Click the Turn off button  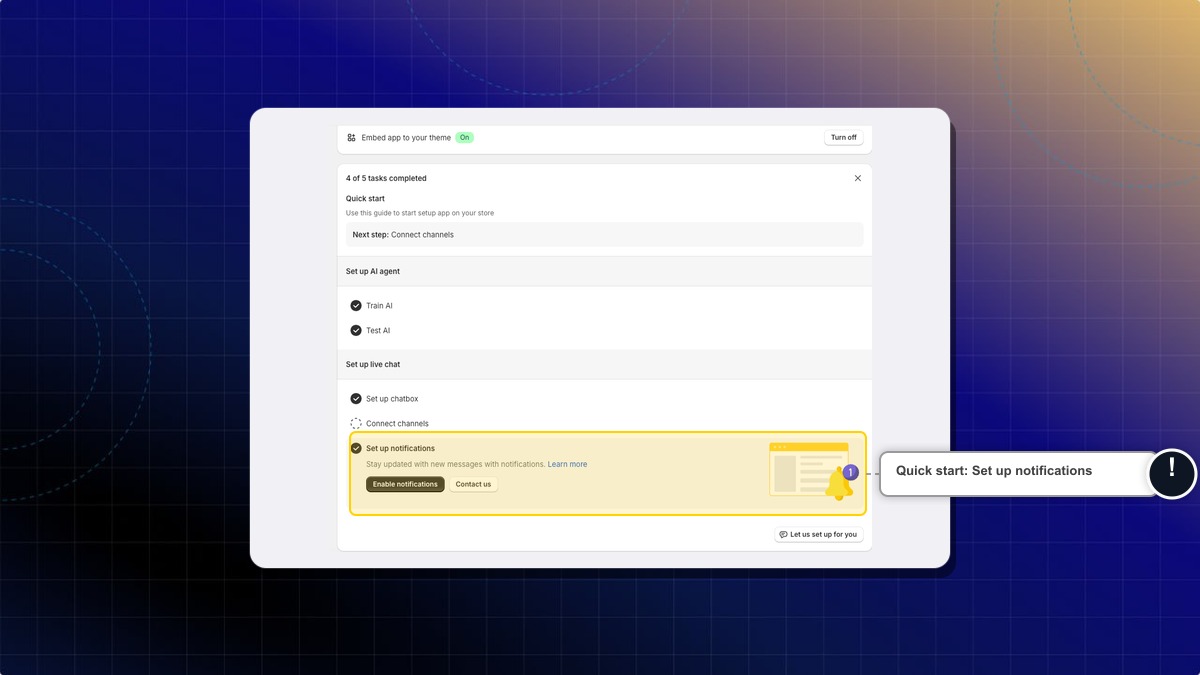(844, 137)
